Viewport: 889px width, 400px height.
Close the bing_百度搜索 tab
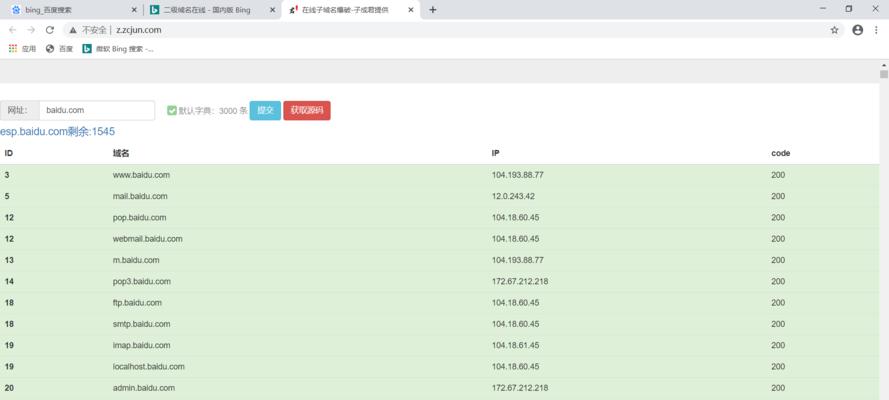coord(134,10)
